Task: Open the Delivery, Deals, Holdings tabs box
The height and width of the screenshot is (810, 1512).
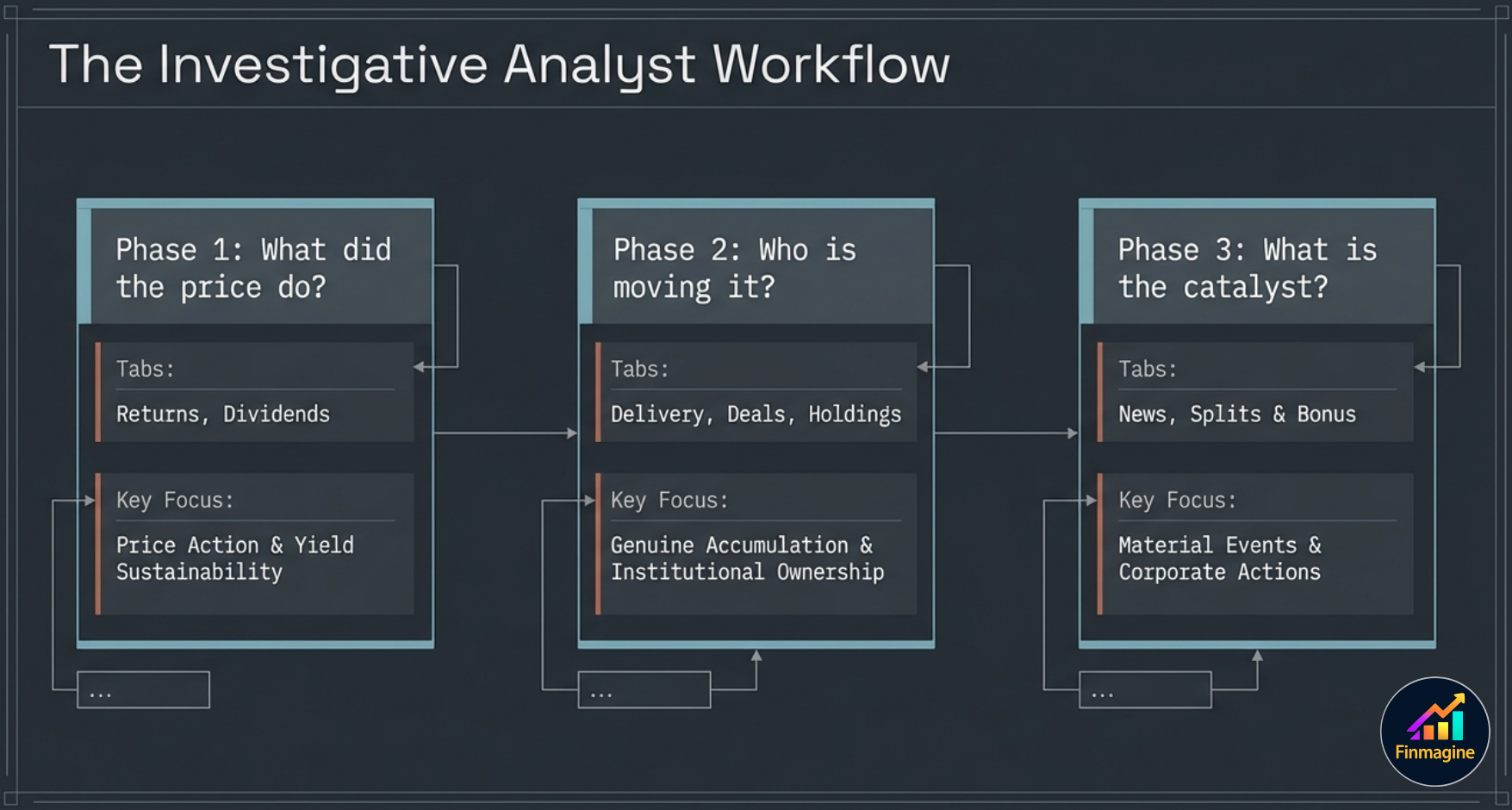Action: pyautogui.click(x=756, y=393)
